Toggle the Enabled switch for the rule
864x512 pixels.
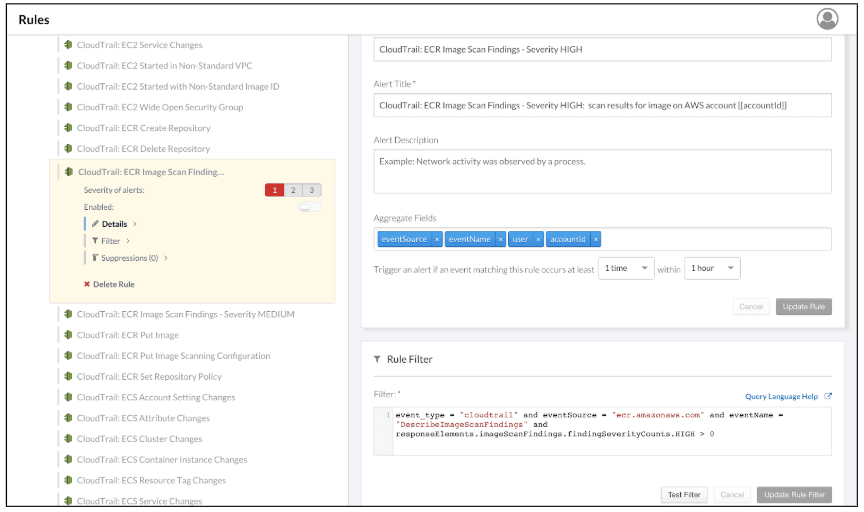coord(309,207)
